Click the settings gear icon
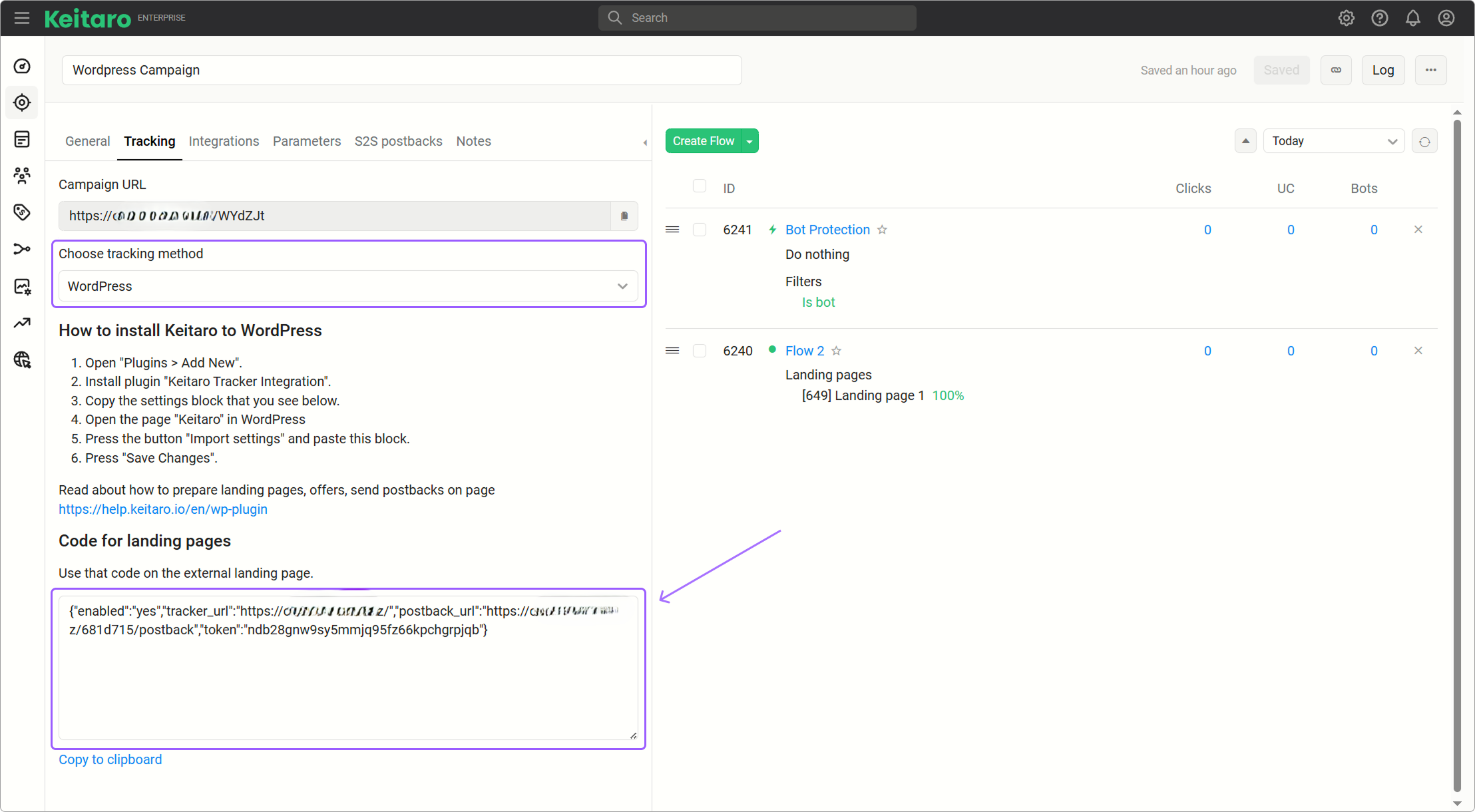Screen dimensions: 1475x812 click(1346, 18)
